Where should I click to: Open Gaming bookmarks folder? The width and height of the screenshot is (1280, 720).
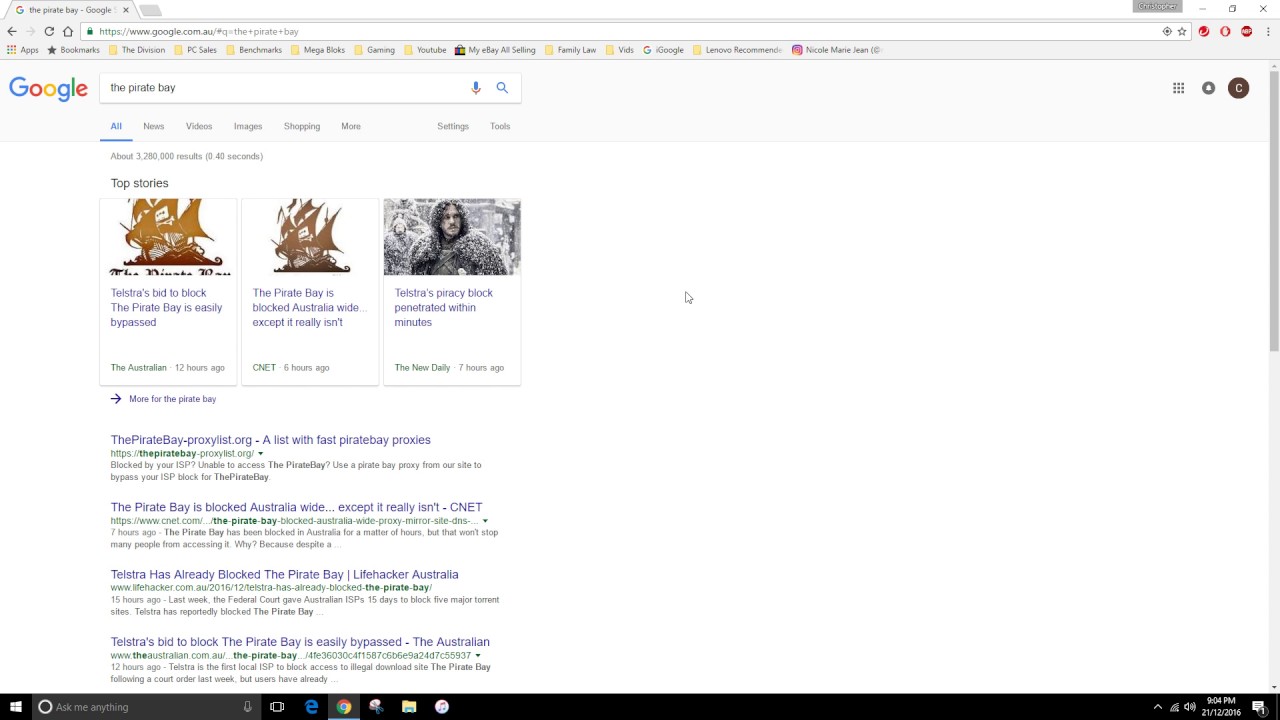[374, 50]
